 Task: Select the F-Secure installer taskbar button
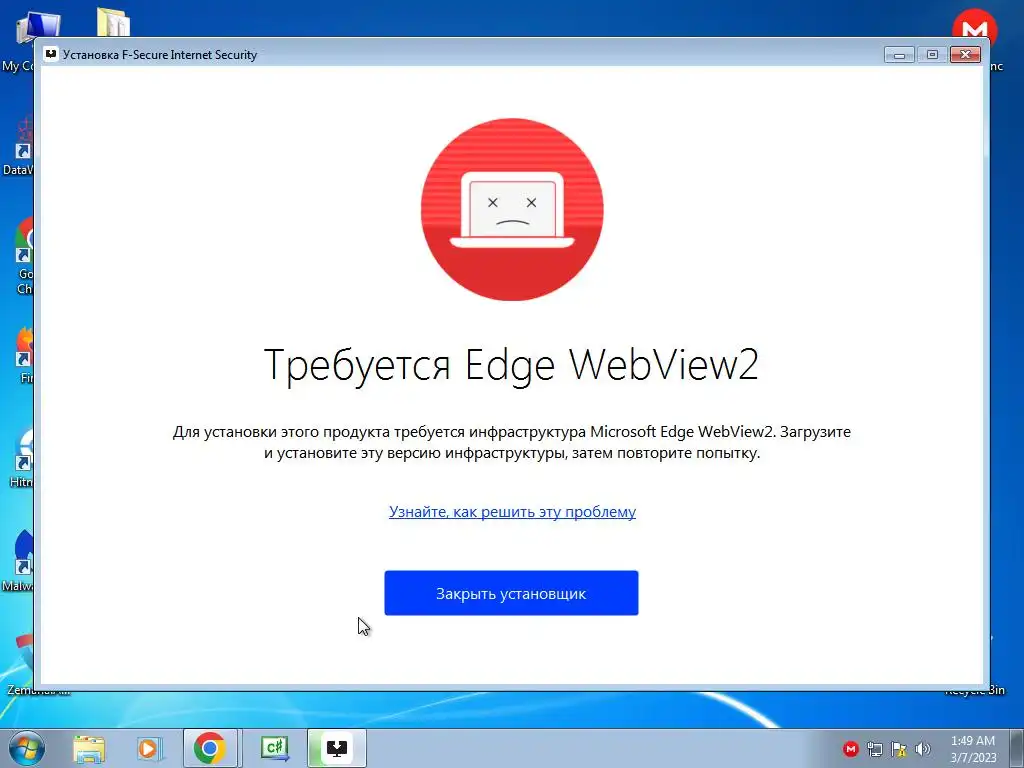pos(336,748)
